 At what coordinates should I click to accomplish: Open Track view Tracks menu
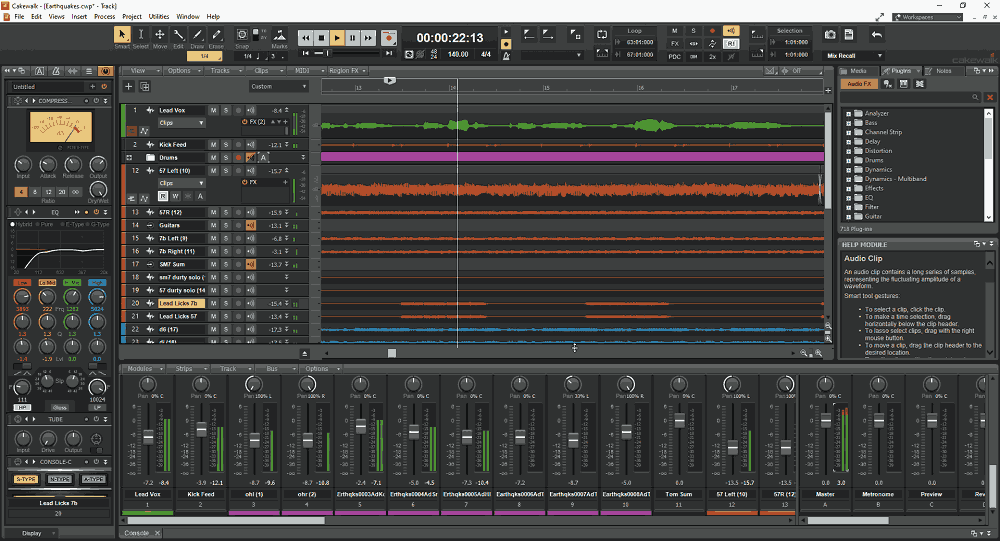point(223,71)
